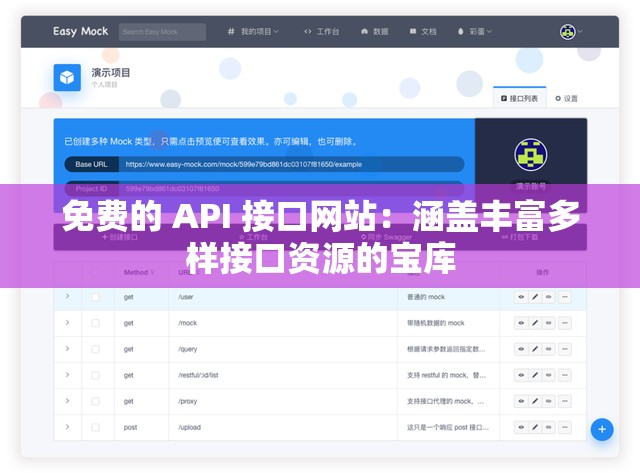
Task: Edit the /proxy interface with pencil icon
Action: tap(535, 402)
